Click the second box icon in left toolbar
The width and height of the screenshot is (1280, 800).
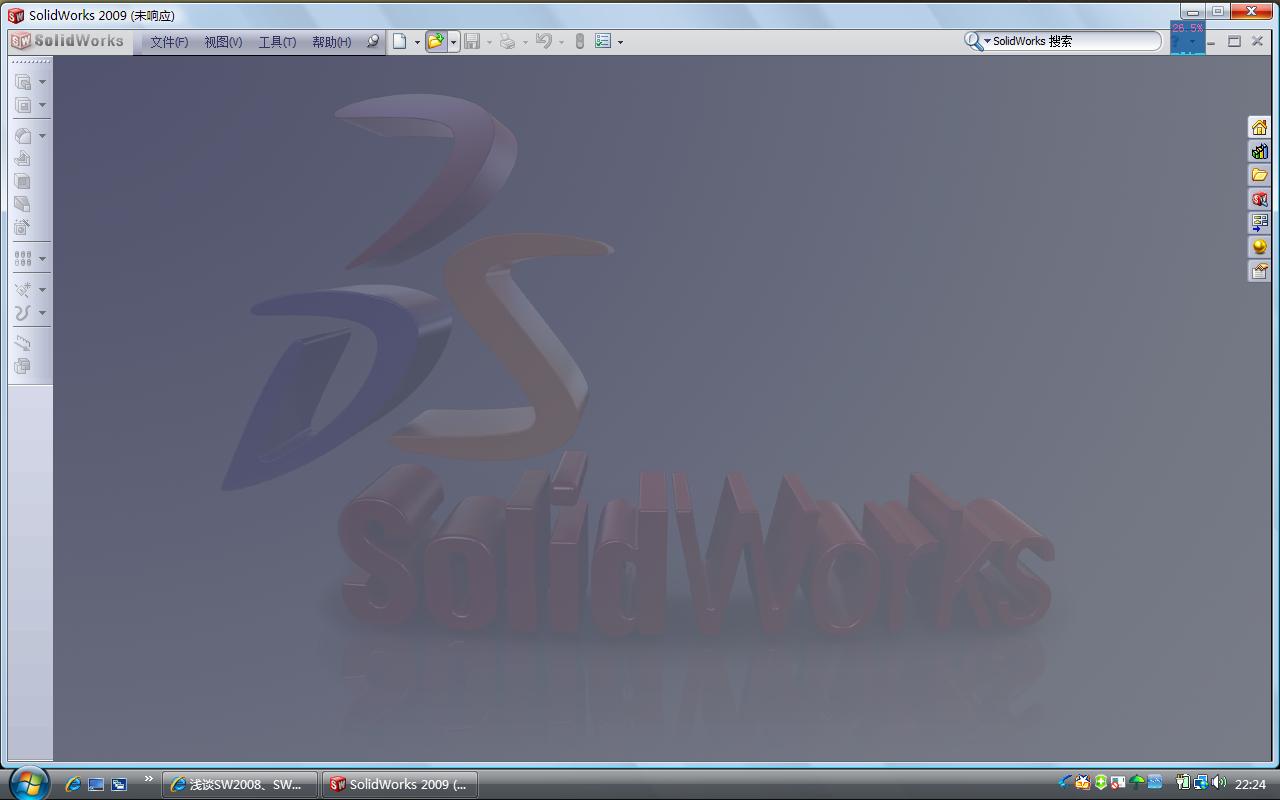click(x=23, y=105)
